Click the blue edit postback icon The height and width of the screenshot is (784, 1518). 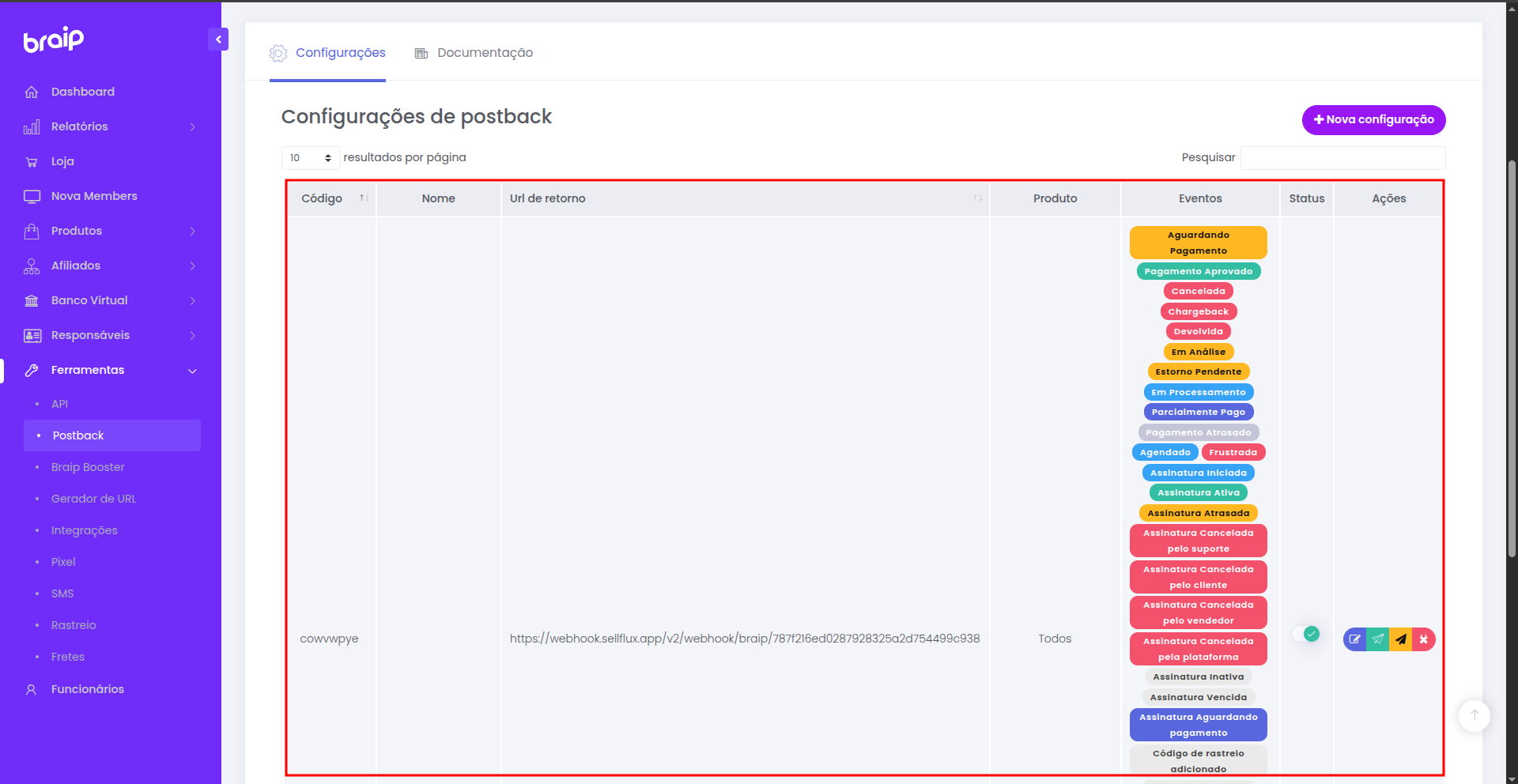[1355, 639]
